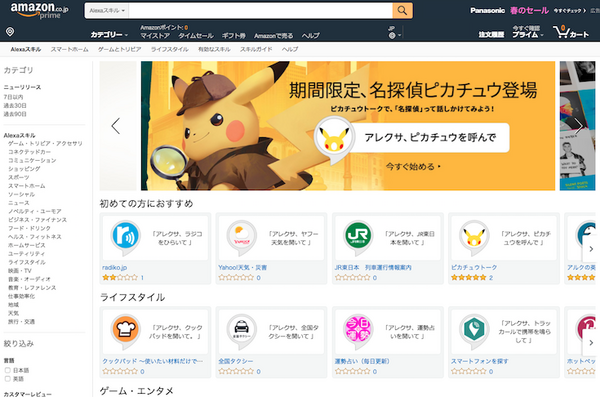This screenshot has width=600, height=397.
Task: Open the 運勢占い pink skill icon
Action: click(x=357, y=331)
